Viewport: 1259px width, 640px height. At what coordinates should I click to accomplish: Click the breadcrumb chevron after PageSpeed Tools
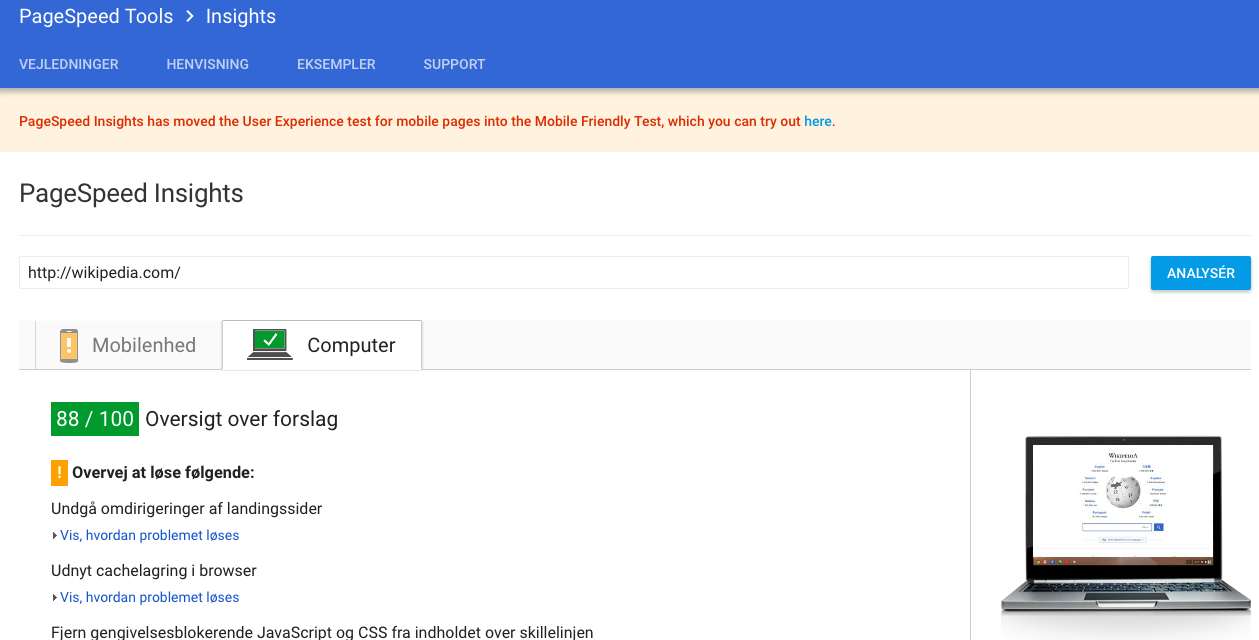point(190,17)
